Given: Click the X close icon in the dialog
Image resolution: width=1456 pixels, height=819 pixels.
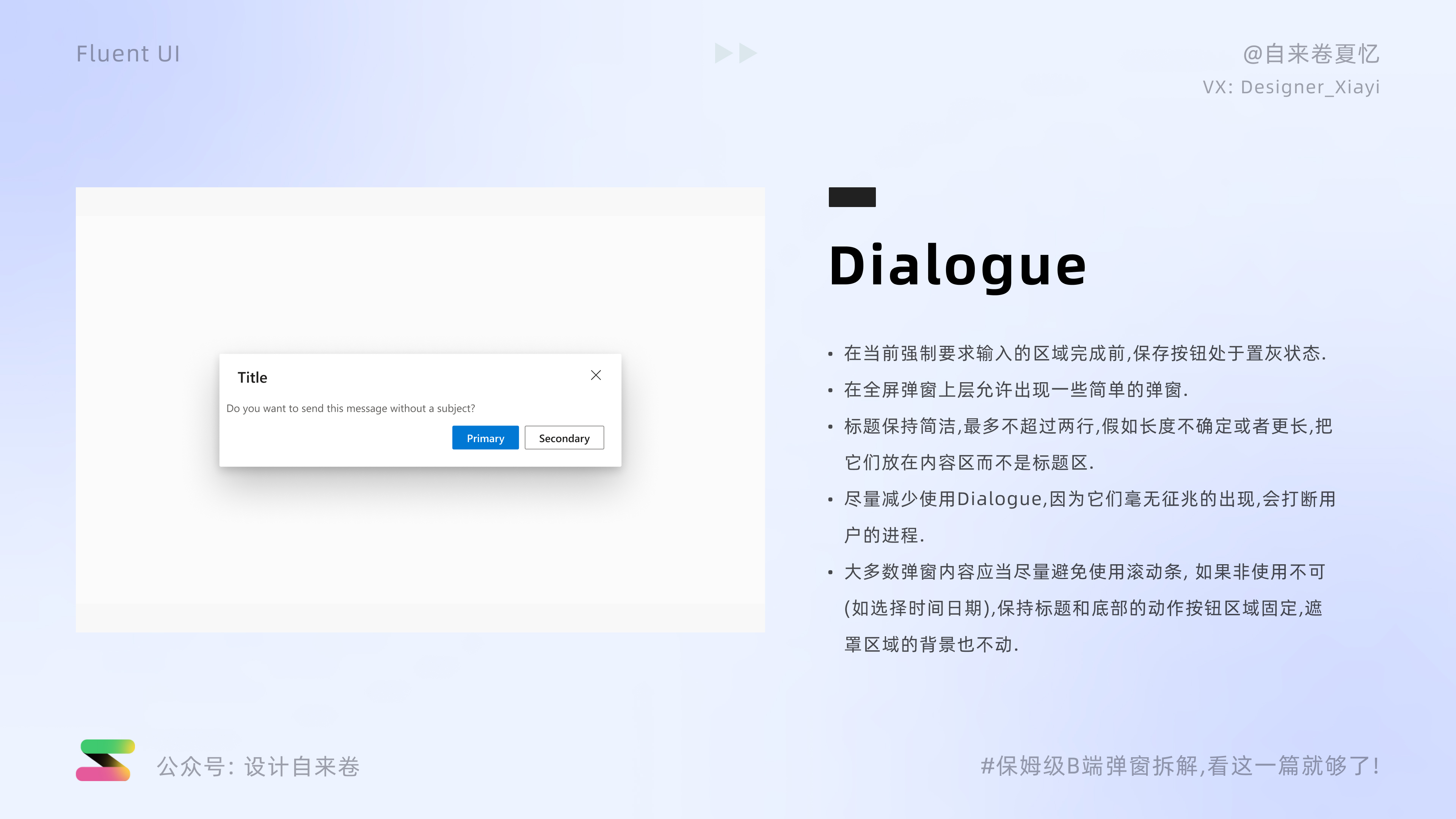Looking at the screenshot, I should pos(596,375).
